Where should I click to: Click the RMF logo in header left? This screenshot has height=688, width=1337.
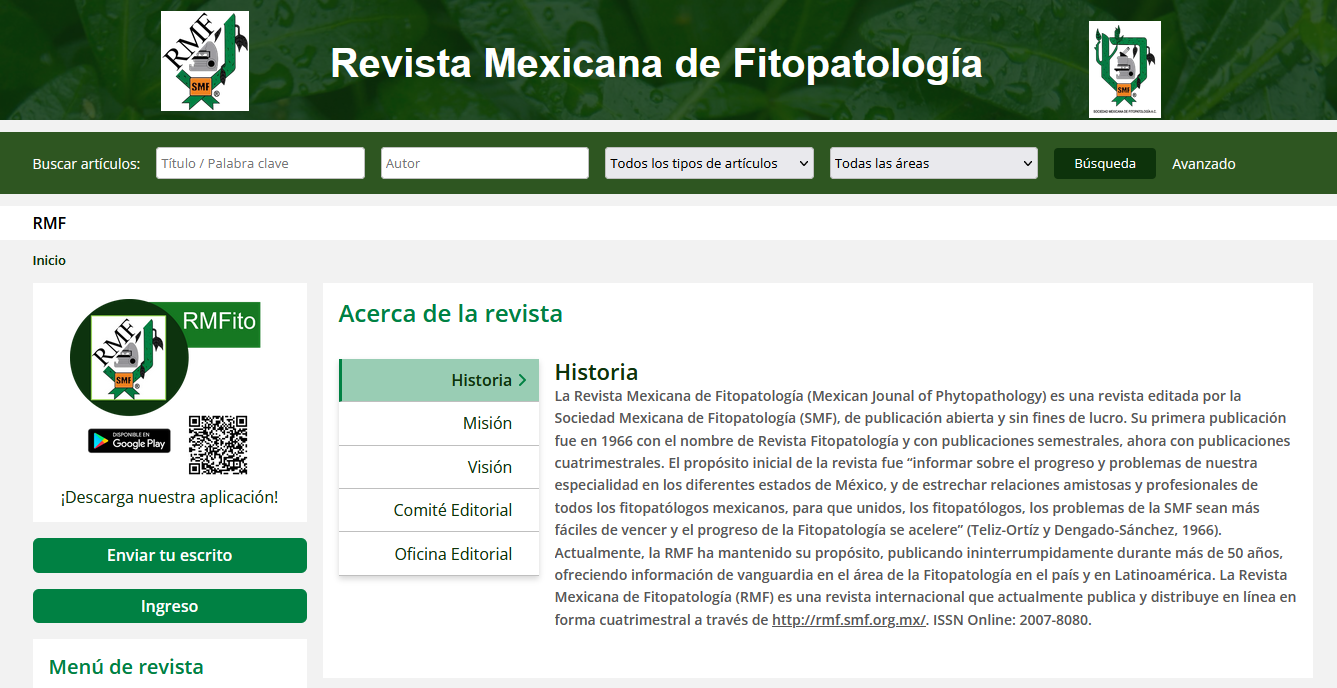click(205, 61)
